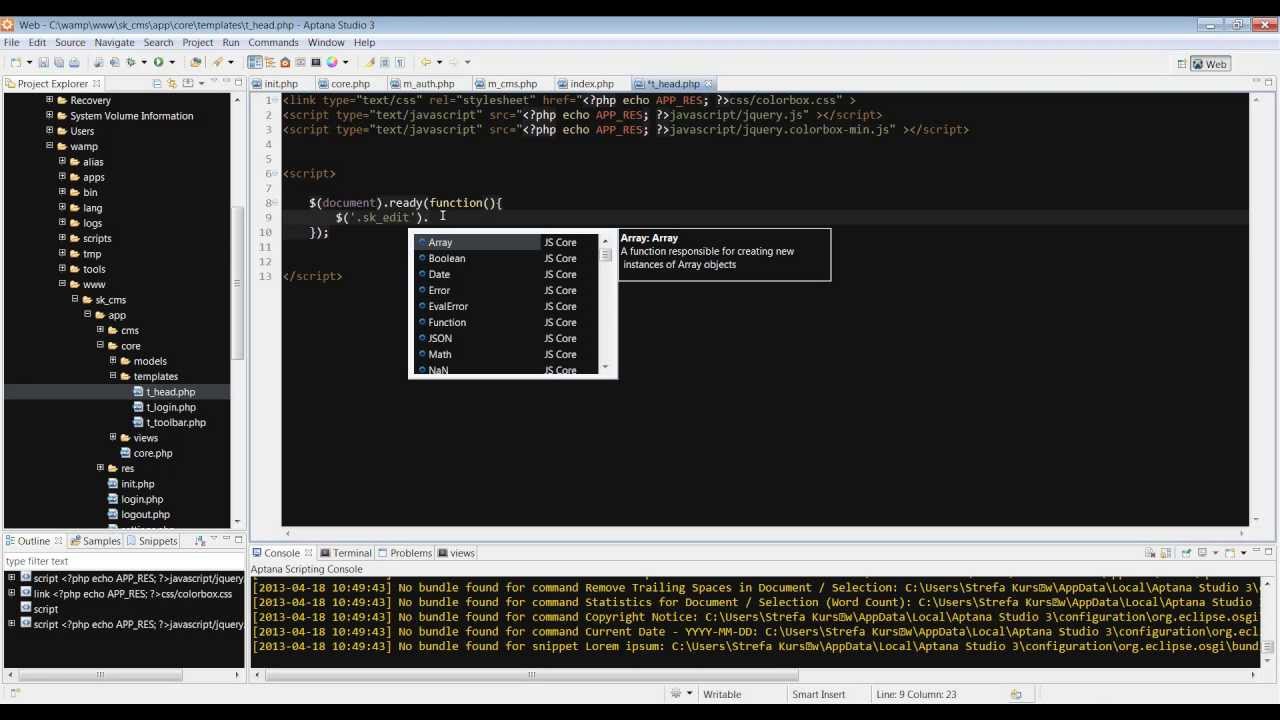Select core.php file in tree

point(153,453)
